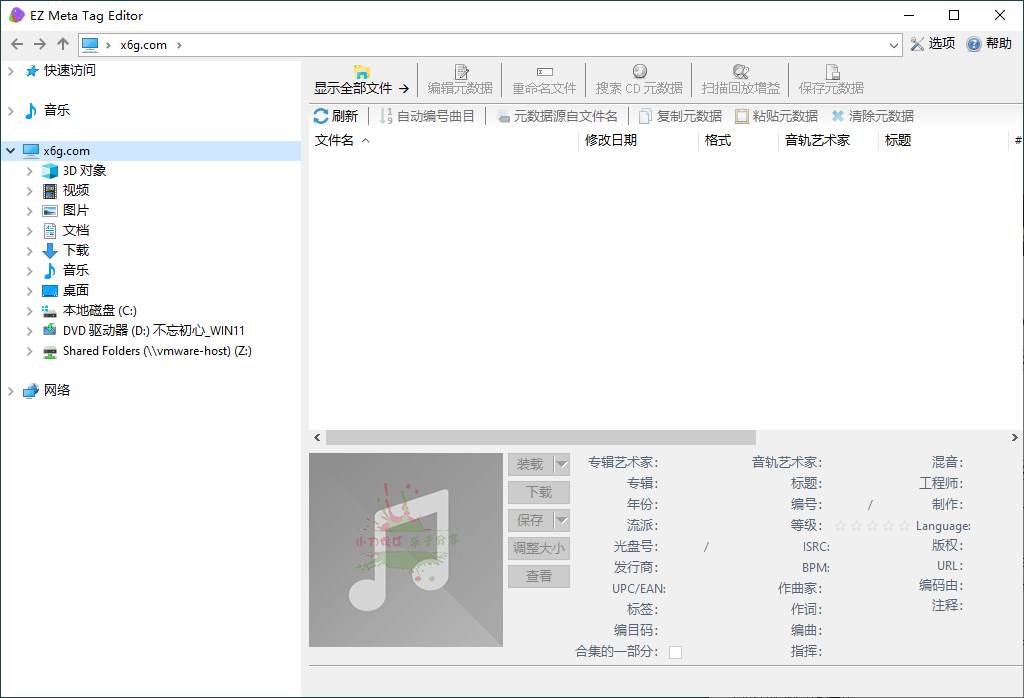
Task: Tick the 合集的一部分 checkbox
Action: (675, 652)
